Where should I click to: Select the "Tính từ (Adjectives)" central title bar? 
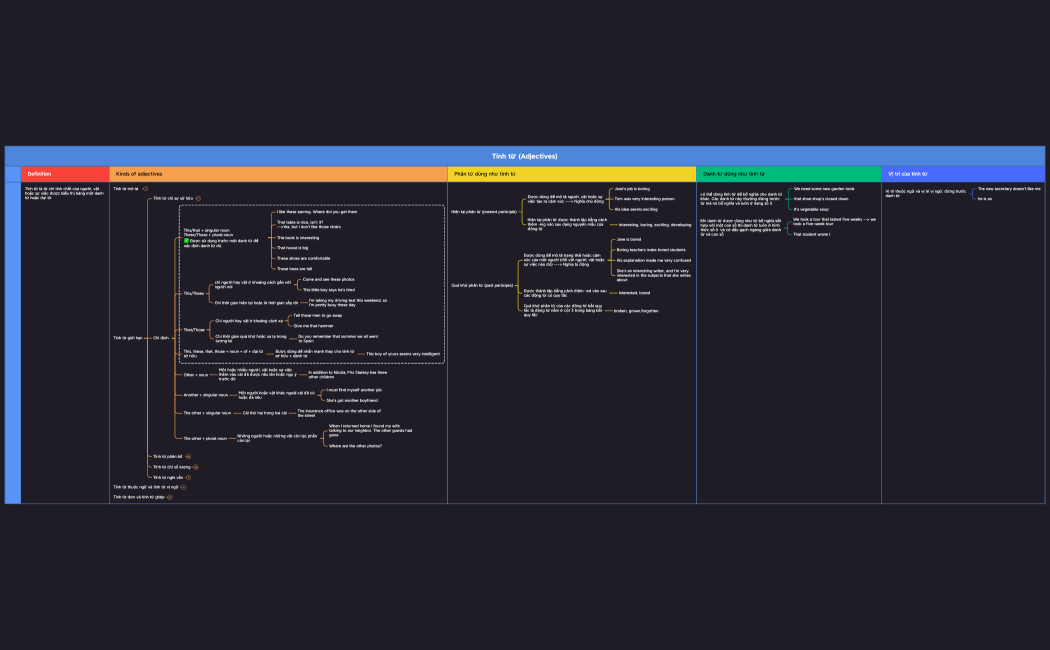(524, 156)
